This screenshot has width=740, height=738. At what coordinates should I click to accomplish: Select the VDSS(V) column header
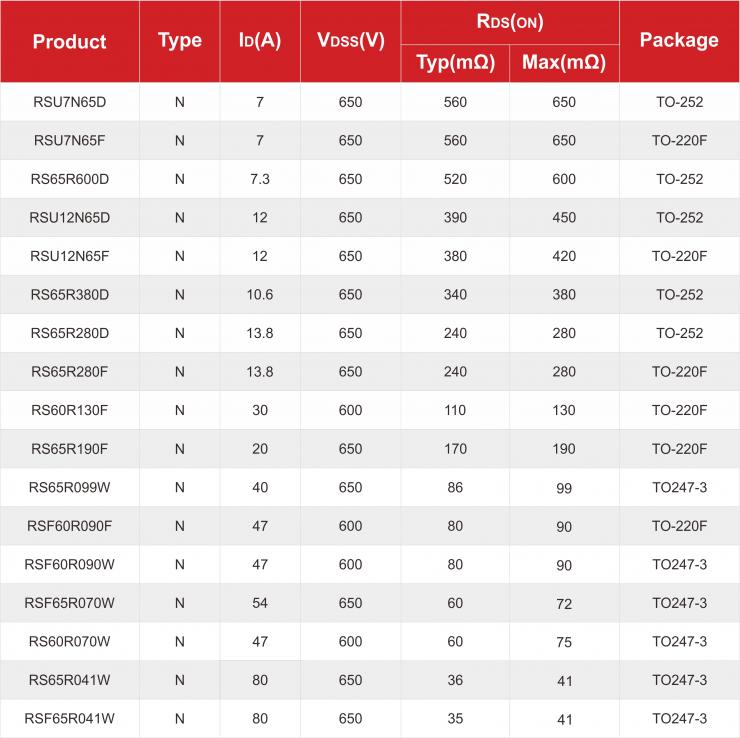pos(350,41)
